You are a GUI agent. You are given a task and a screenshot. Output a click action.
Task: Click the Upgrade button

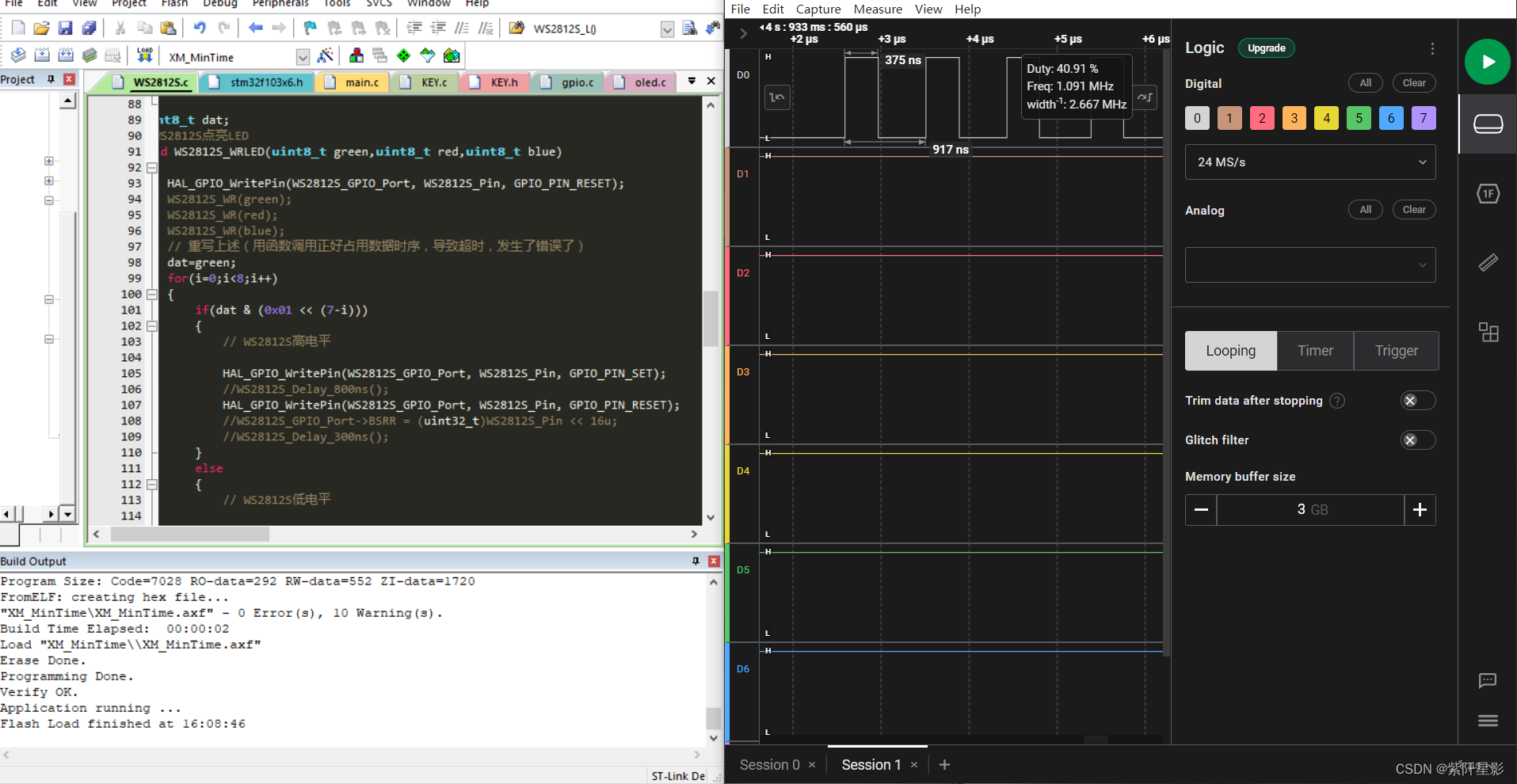[1267, 48]
